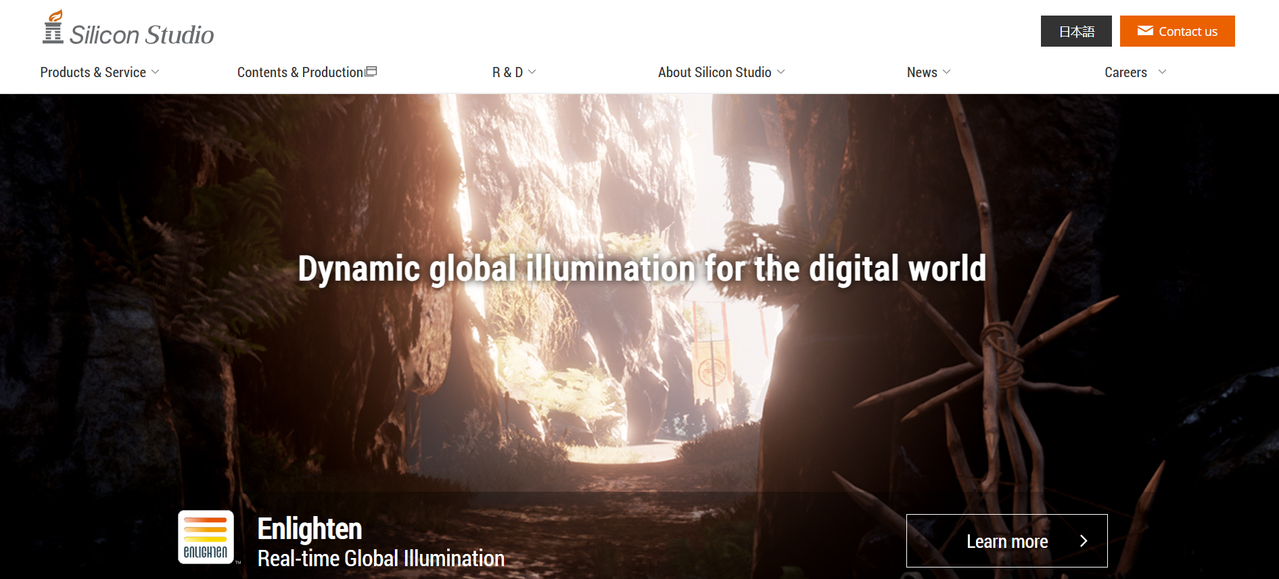
Task: Click the Real-time Global Illumination subtitle
Action: [381, 558]
